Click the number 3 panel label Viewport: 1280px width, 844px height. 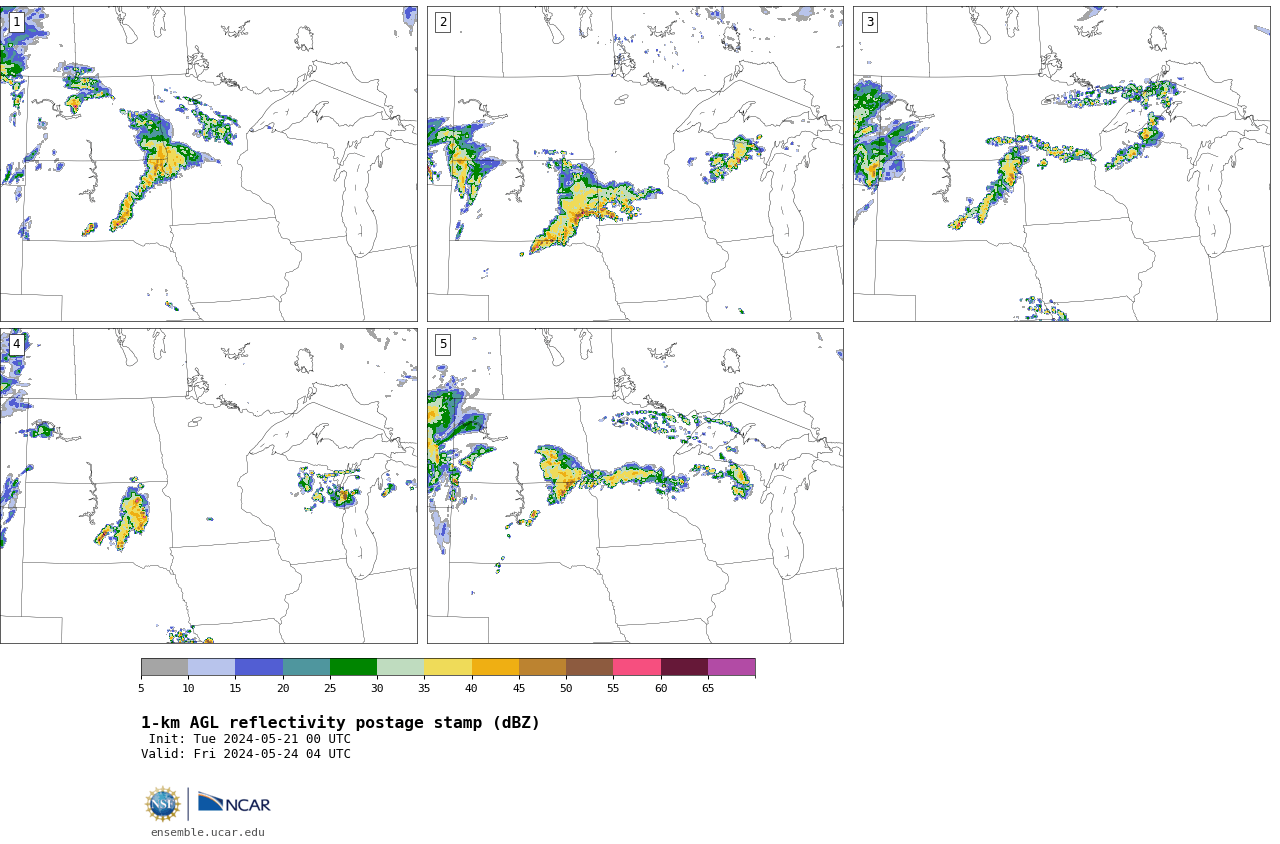coord(869,22)
